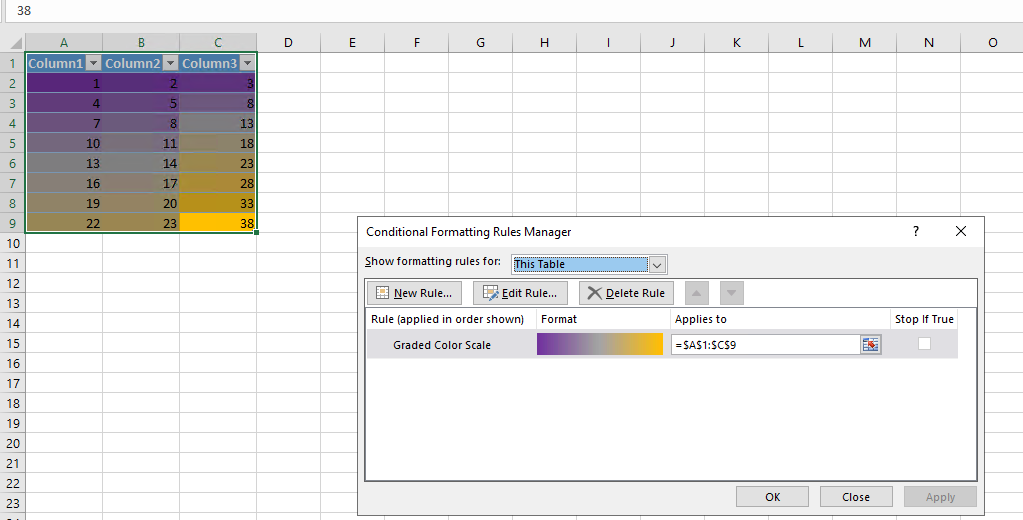Select column C header
Screen dimensions: 1023x520
218,42
